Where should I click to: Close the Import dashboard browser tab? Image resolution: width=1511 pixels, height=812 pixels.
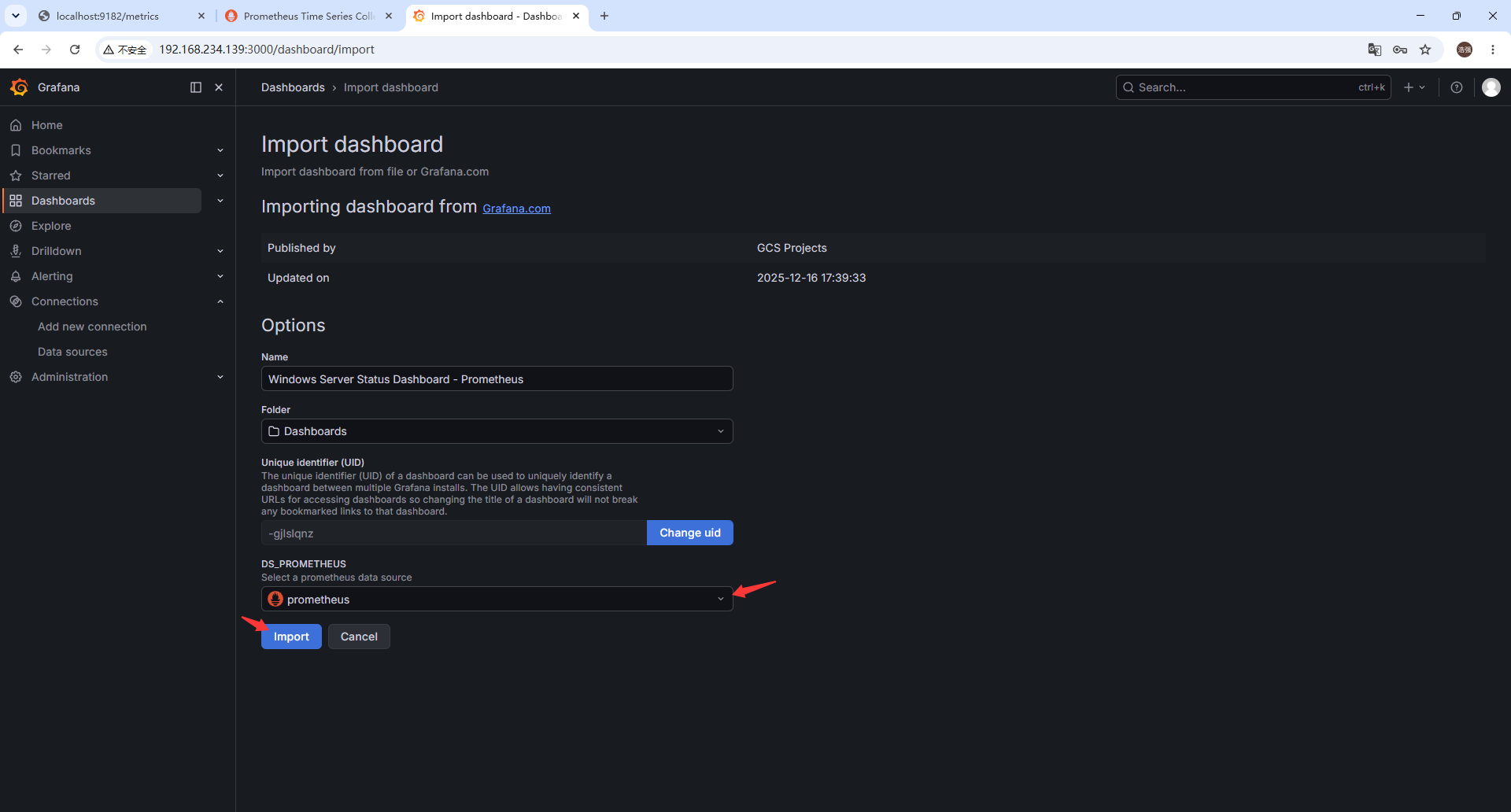pyautogui.click(x=576, y=16)
